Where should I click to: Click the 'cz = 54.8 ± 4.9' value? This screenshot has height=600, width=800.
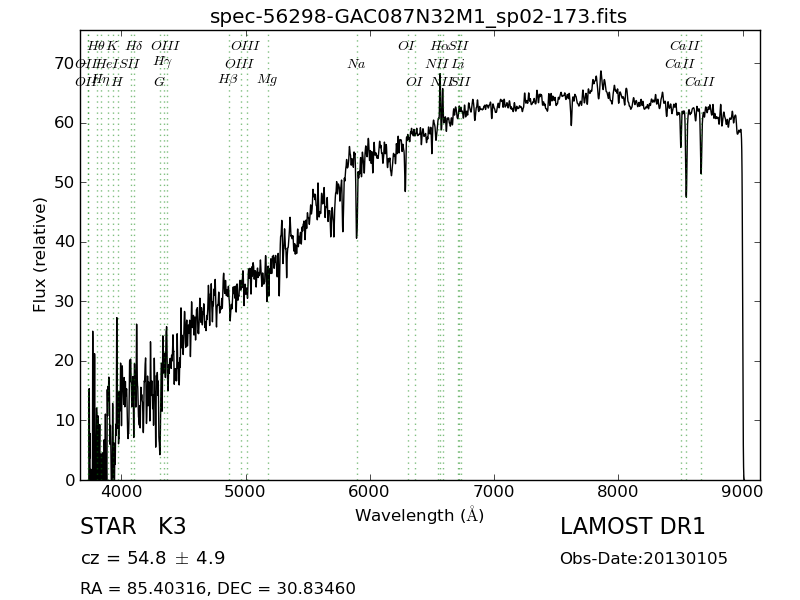(x=153, y=558)
